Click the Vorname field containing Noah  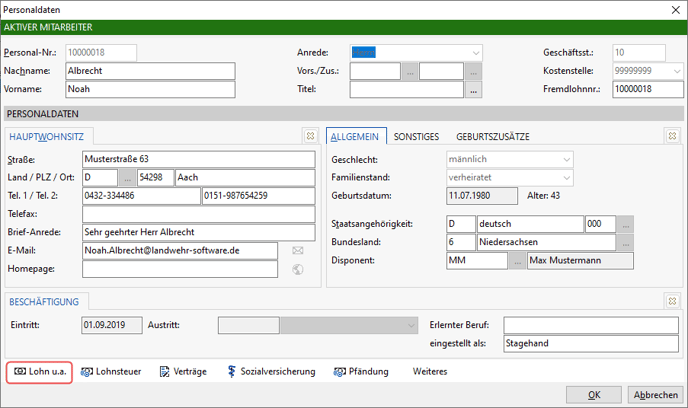[x=150, y=89]
